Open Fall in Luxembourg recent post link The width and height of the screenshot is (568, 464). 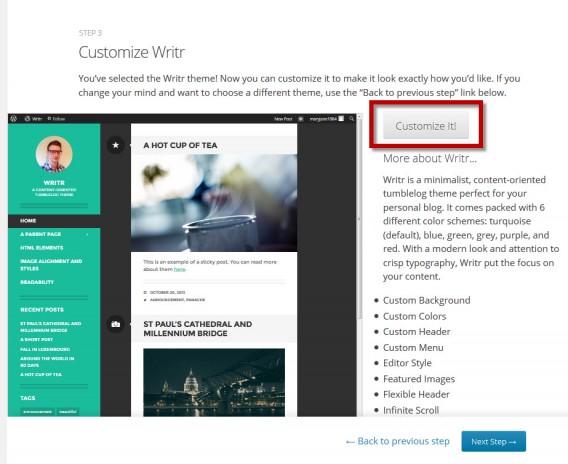point(45,349)
